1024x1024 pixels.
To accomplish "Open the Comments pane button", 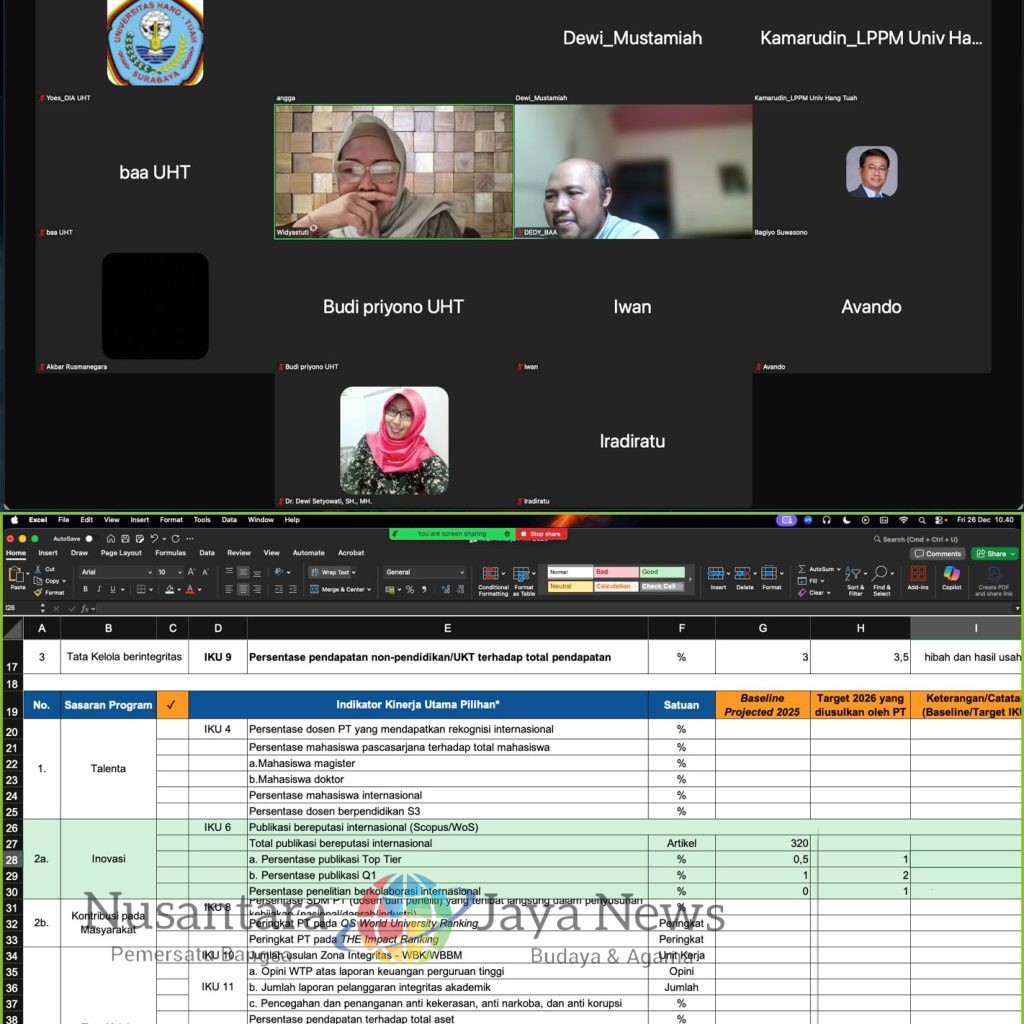I will [938, 553].
